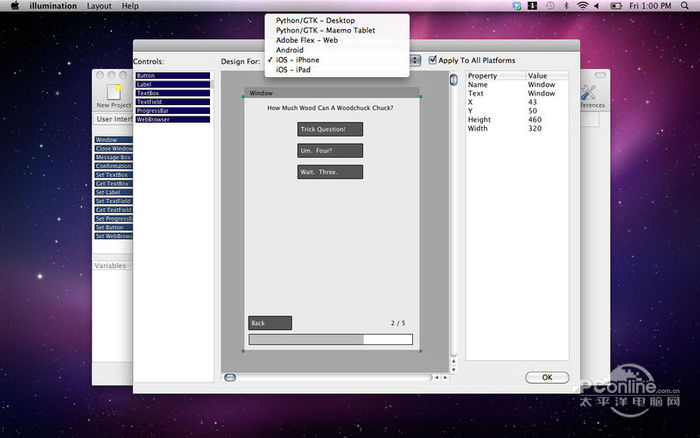Image resolution: width=700 pixels, height=438 pixels.
Task: Select iOS - iPad platform option
Action: click(293, 70)
